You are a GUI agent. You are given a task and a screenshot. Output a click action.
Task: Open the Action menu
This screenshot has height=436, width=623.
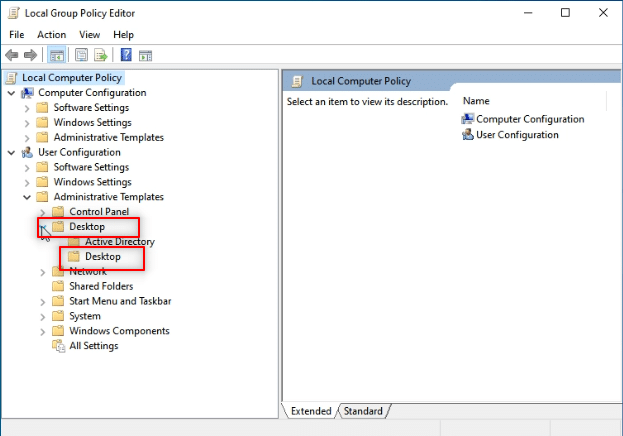coord(52,35)
